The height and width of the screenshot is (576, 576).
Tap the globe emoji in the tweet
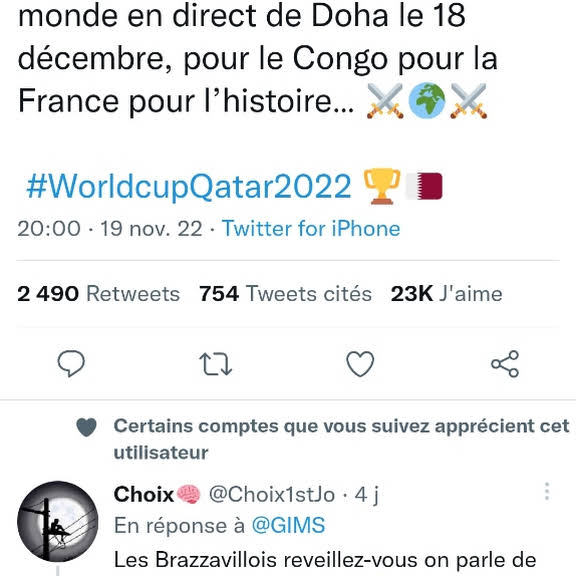pyautogui.click(x=427, y=100)
